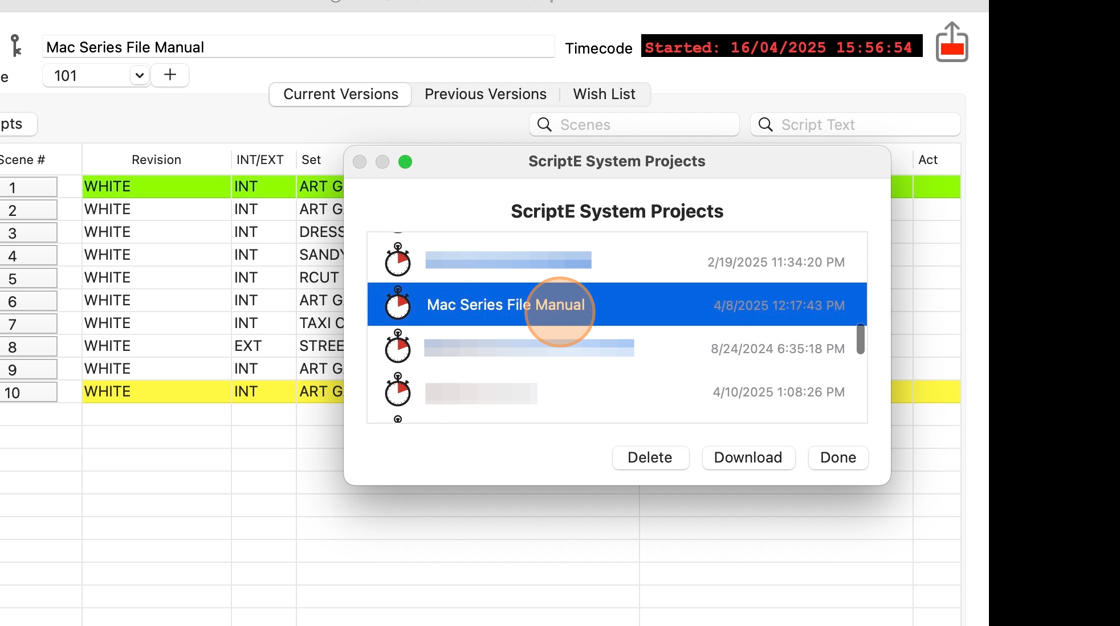This screenshot has height=626, width=1120.
Task: Click TAXI set cell in scene 7 row
Action: tap(321, 323)
